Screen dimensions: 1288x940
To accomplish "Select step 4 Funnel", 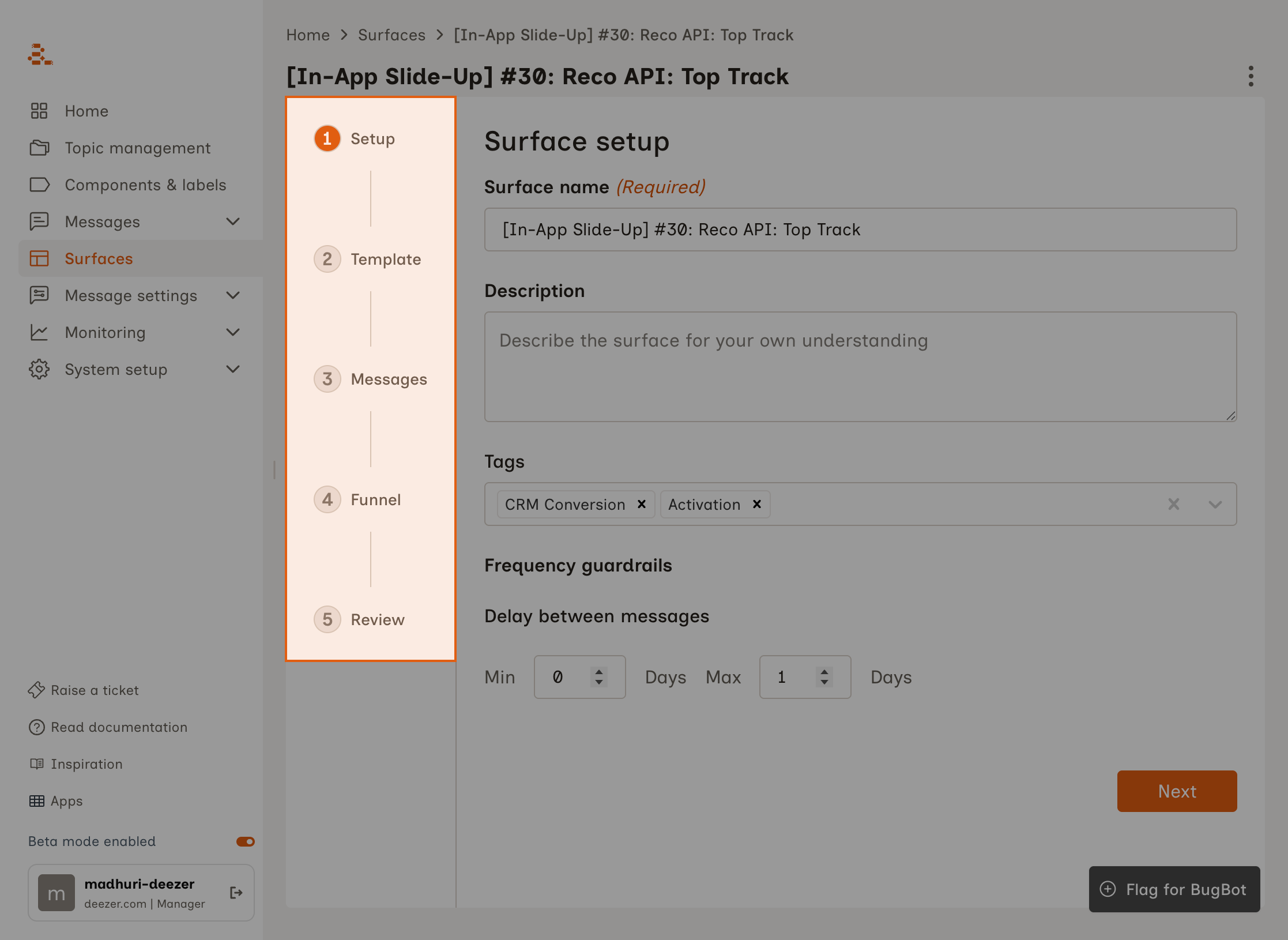I will [357, 499].
